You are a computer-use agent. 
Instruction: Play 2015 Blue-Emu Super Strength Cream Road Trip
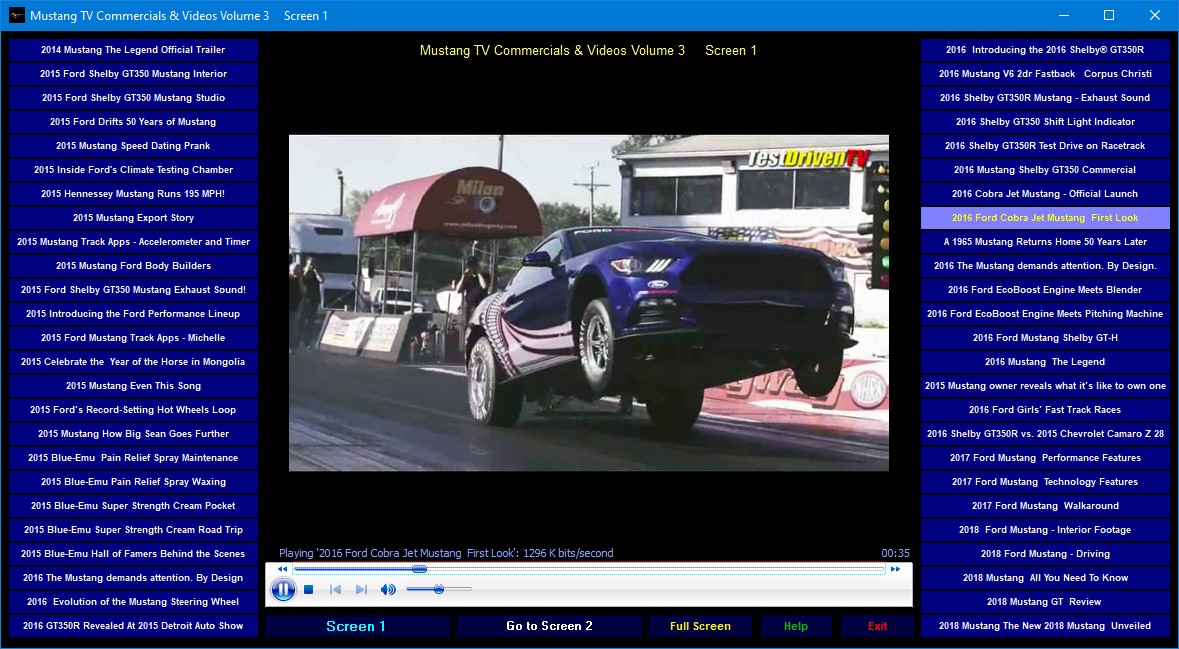click(x=133, y=530)
